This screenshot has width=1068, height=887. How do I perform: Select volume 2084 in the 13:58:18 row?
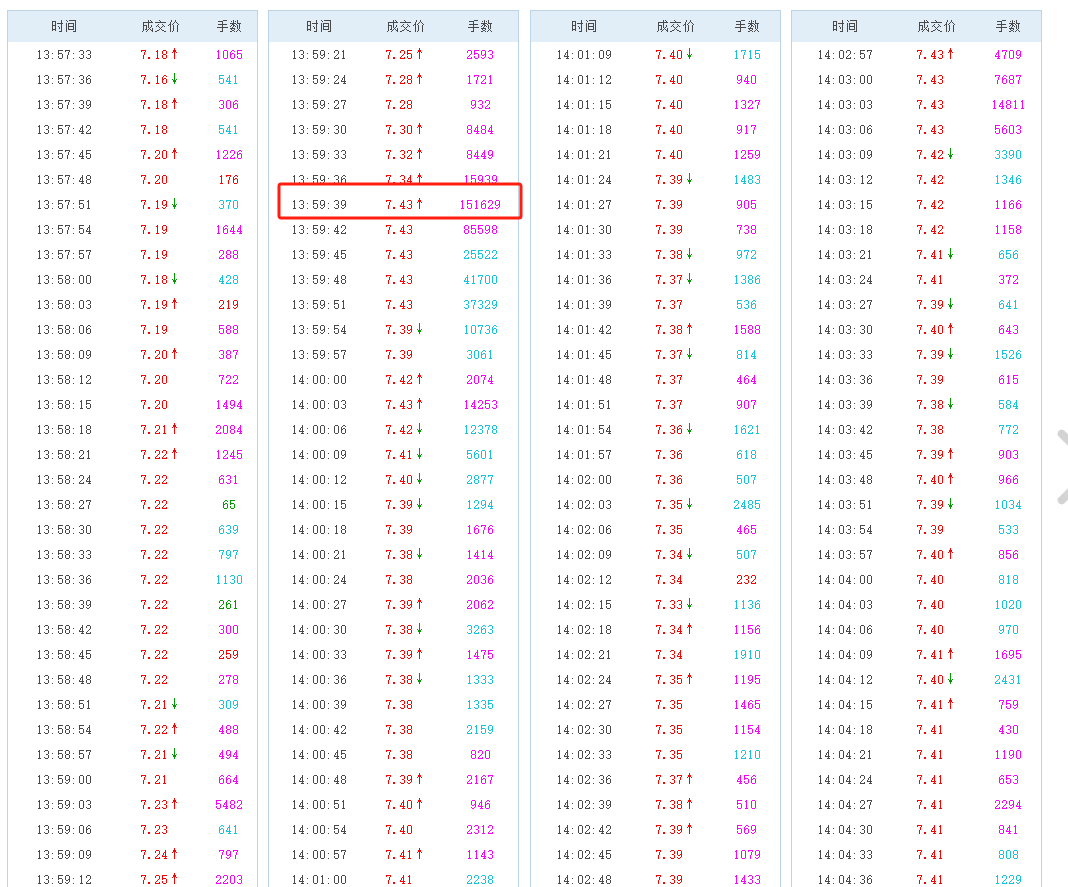[229, 430]
